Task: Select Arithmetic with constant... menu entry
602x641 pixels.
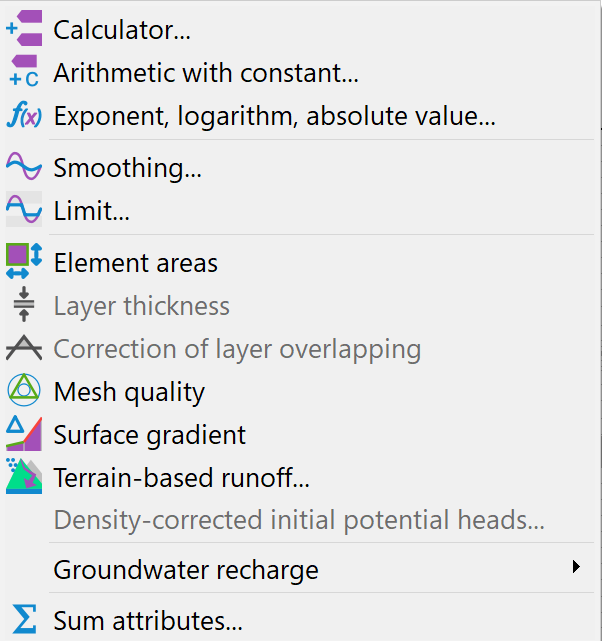Action: pyautogui.click(x=206, y=73)
